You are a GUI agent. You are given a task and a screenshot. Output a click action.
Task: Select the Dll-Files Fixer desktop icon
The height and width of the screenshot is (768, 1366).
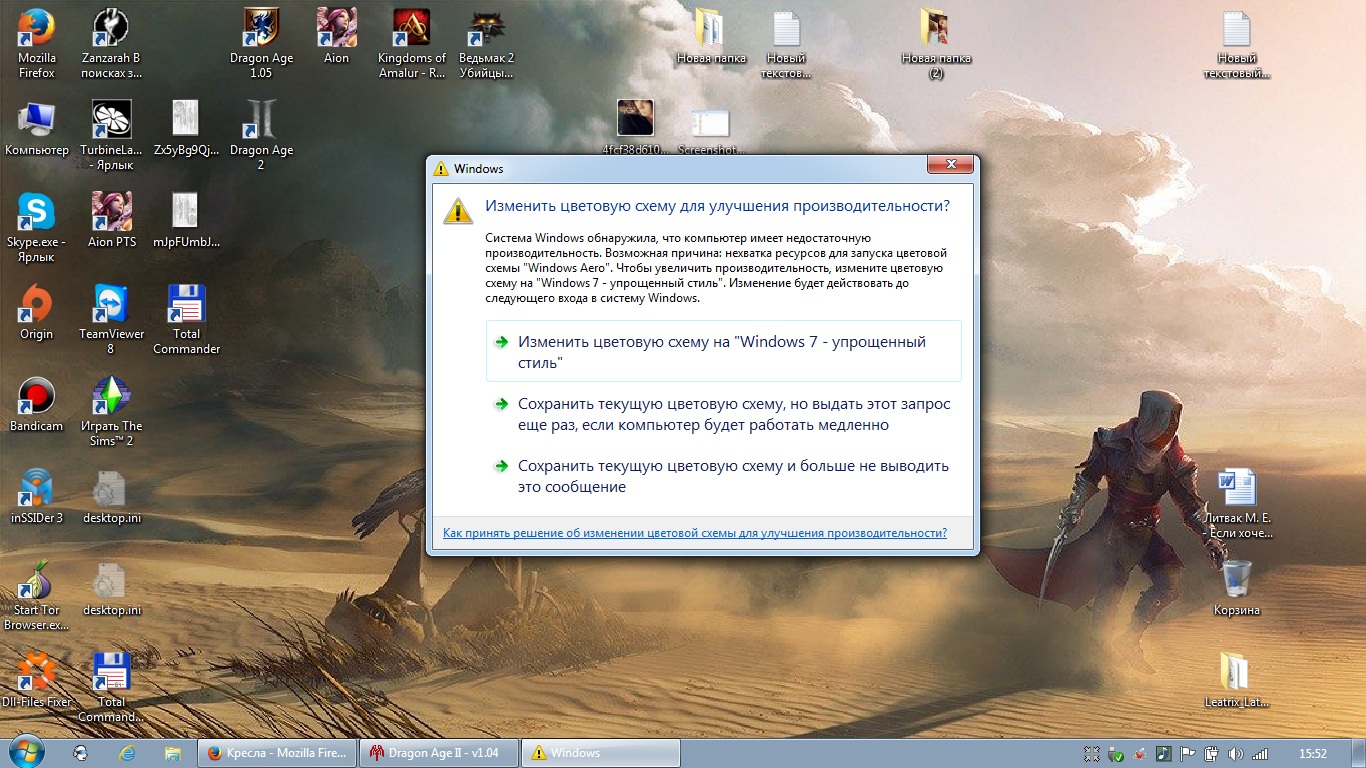point(37,682)
